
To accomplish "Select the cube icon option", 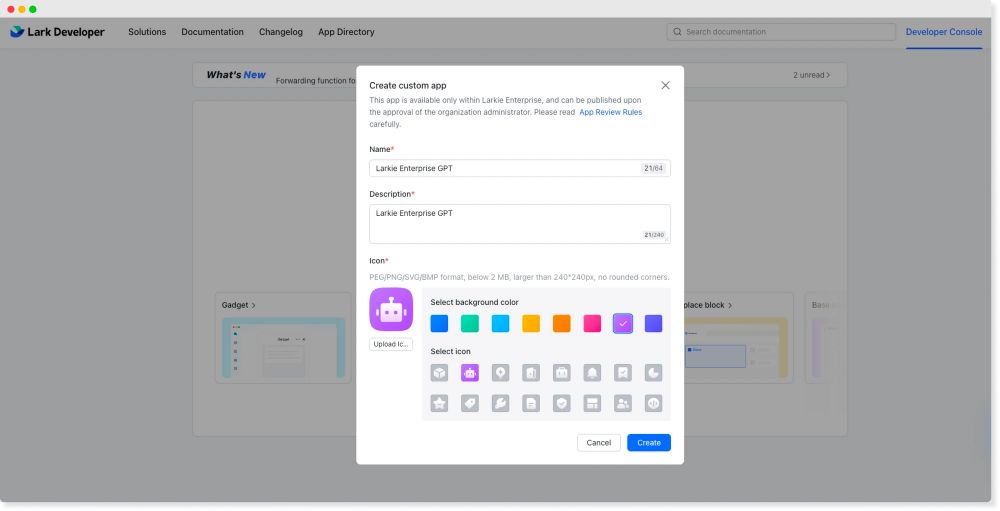I will (x=439, y=372).
